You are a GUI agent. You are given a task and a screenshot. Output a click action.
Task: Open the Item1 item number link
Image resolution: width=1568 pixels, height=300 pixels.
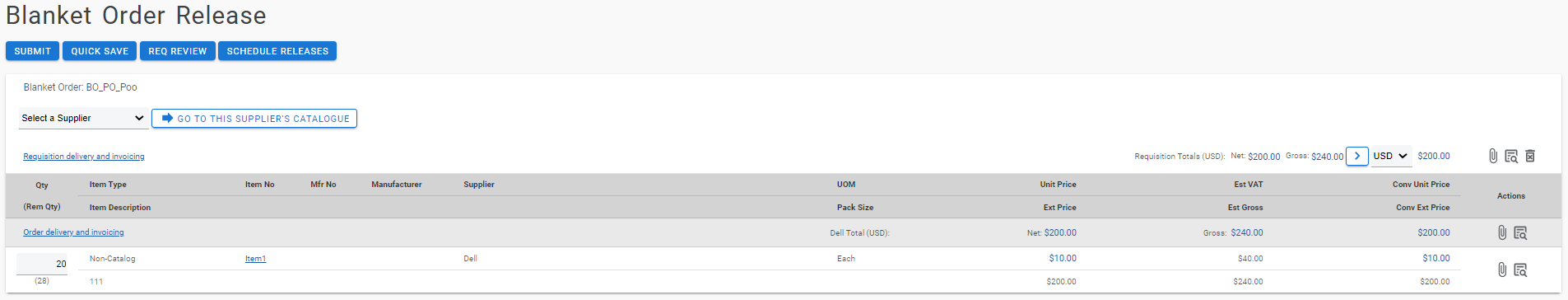255,259
